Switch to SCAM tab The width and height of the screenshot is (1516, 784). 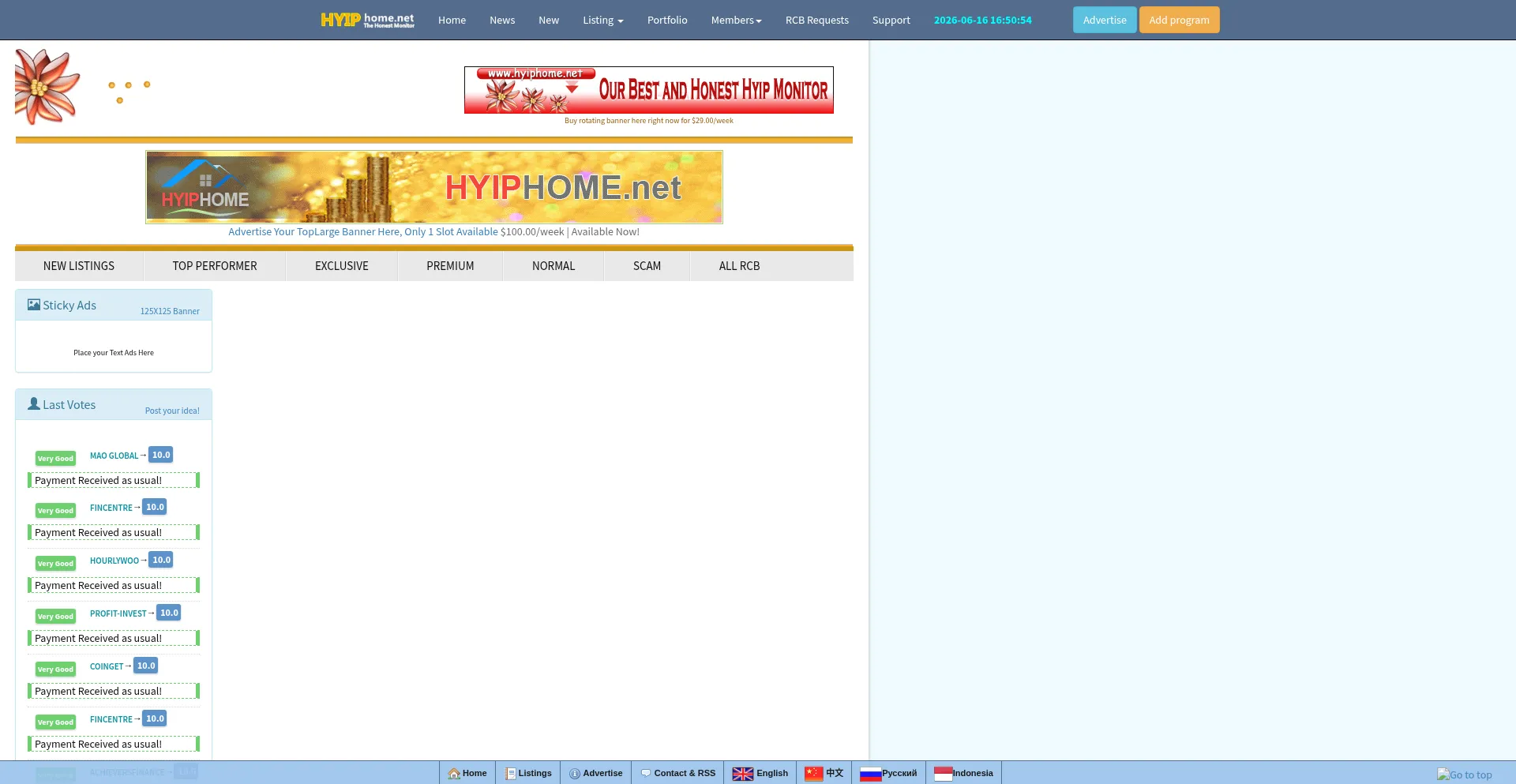647,266
